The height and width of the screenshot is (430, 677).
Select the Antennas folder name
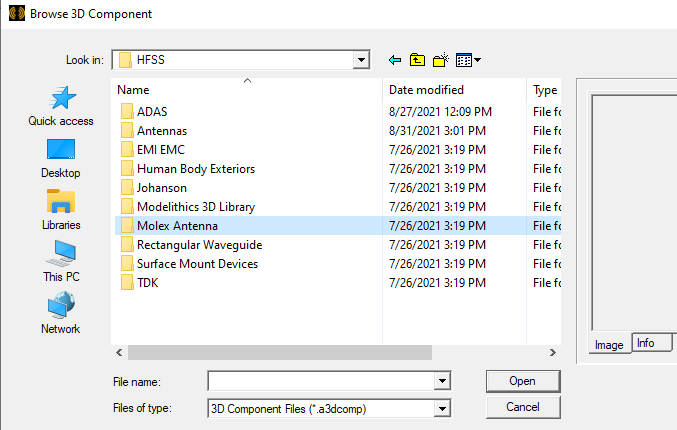click(162, 130)
